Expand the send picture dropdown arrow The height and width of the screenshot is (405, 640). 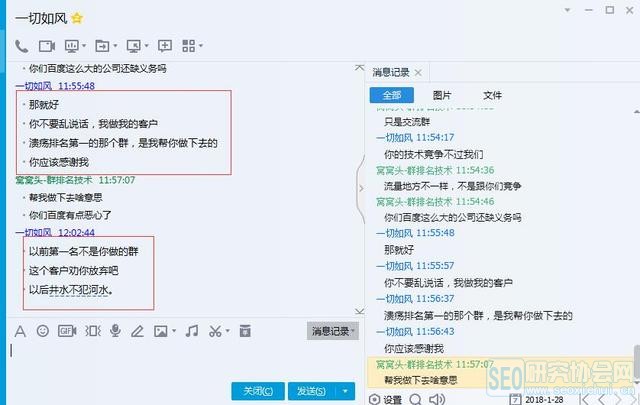174,331
